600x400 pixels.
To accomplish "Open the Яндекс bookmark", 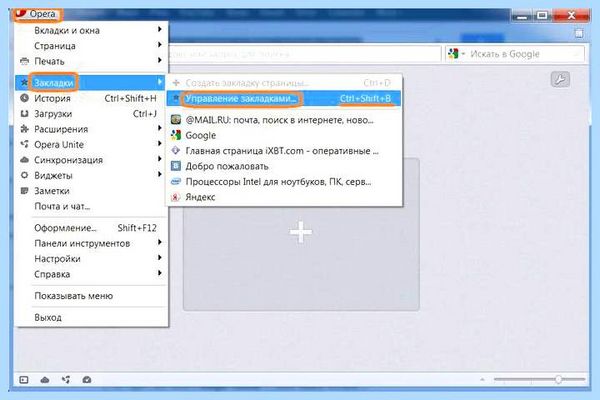I will [284, 197].
